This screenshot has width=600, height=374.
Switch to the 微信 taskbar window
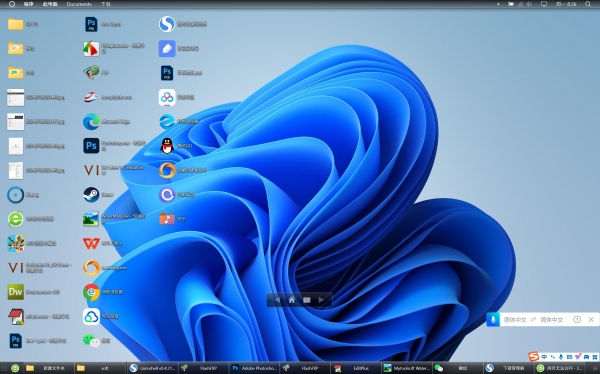coord(458,368)
